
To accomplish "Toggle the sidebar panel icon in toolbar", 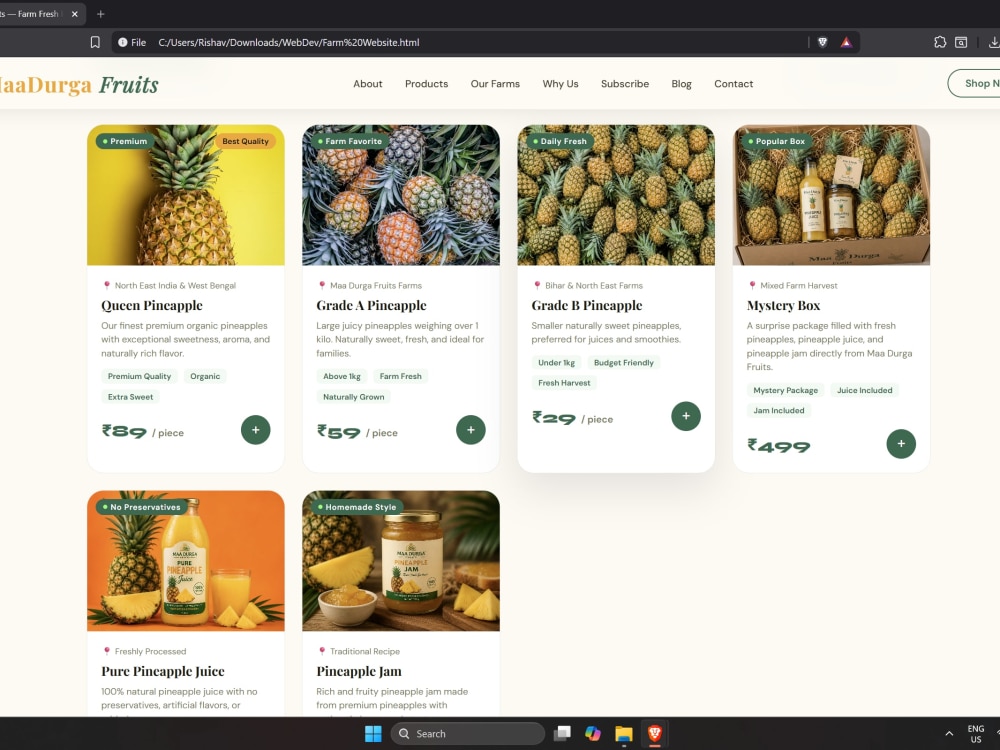I will pyautogui.click(x=961, y=42).
